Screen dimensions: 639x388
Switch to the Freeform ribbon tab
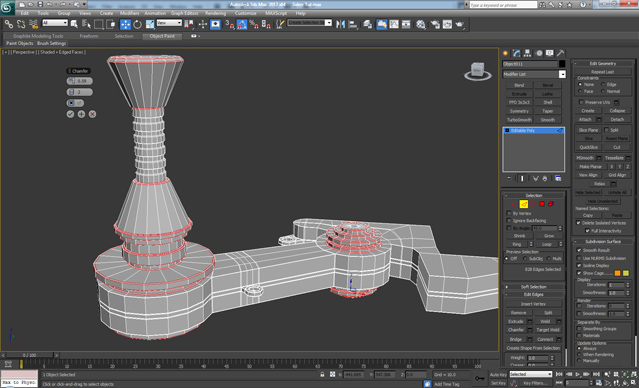[x=89, y=36]
